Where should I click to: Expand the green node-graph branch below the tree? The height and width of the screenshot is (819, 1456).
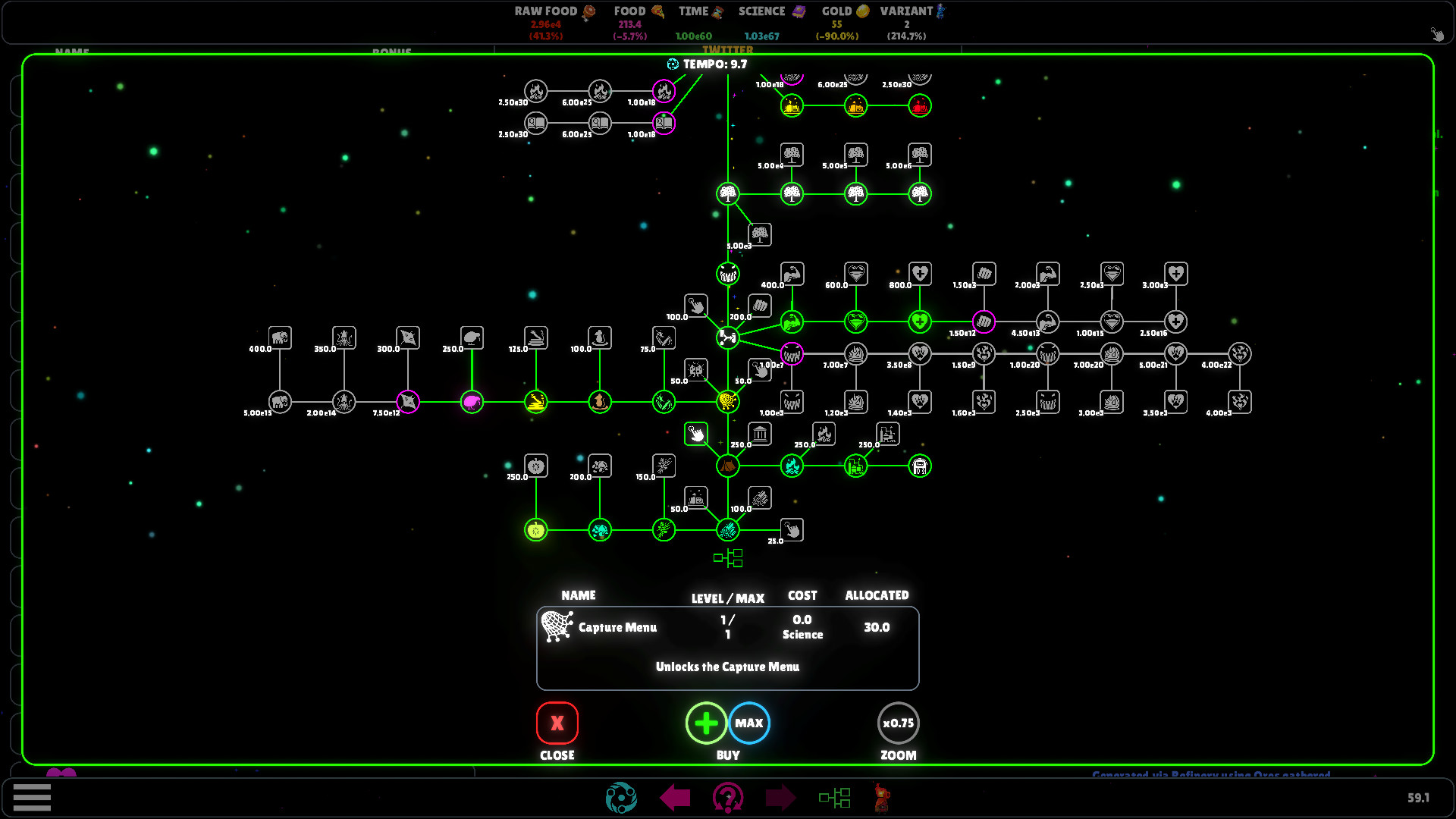coord(729,558)
